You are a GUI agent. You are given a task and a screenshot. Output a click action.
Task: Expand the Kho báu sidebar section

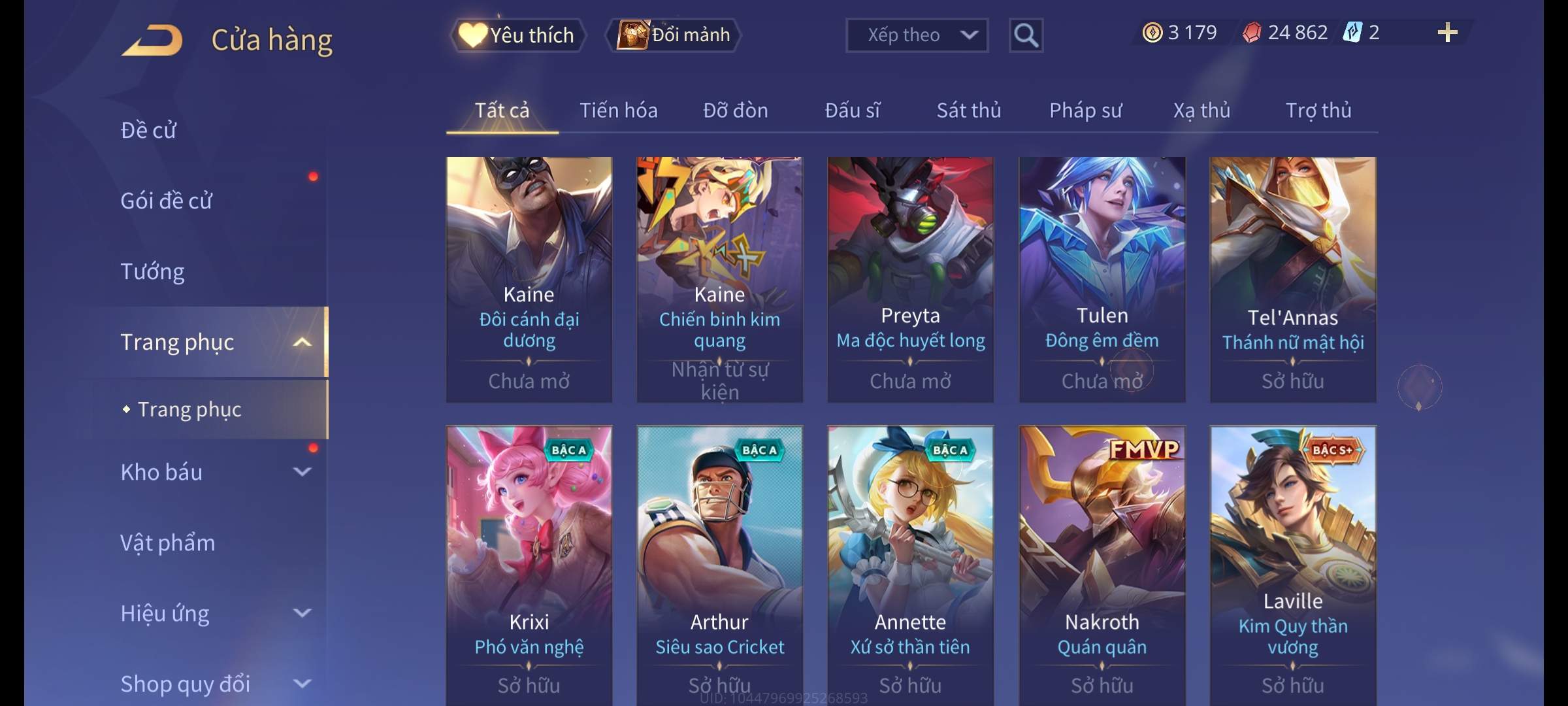pyautogui.click(x=302, y=472)
